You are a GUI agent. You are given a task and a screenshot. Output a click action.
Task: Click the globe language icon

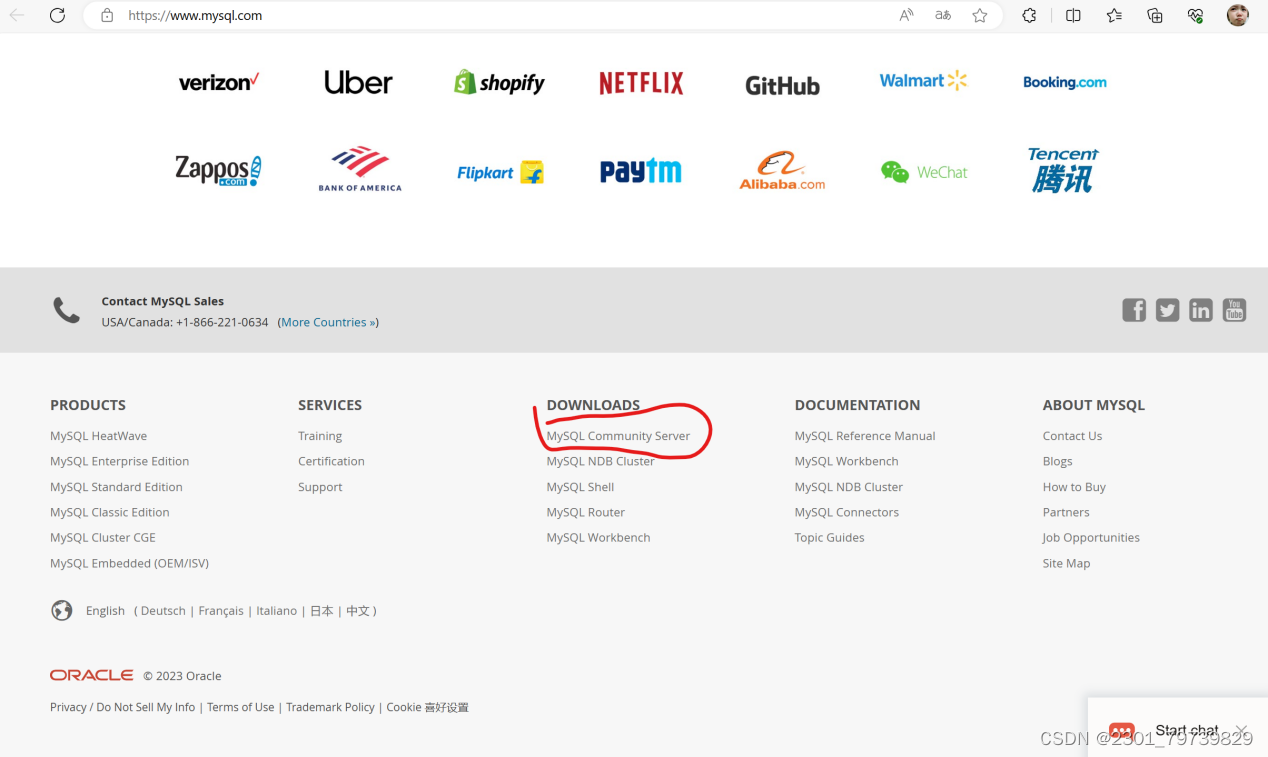[x=62, y=610]
